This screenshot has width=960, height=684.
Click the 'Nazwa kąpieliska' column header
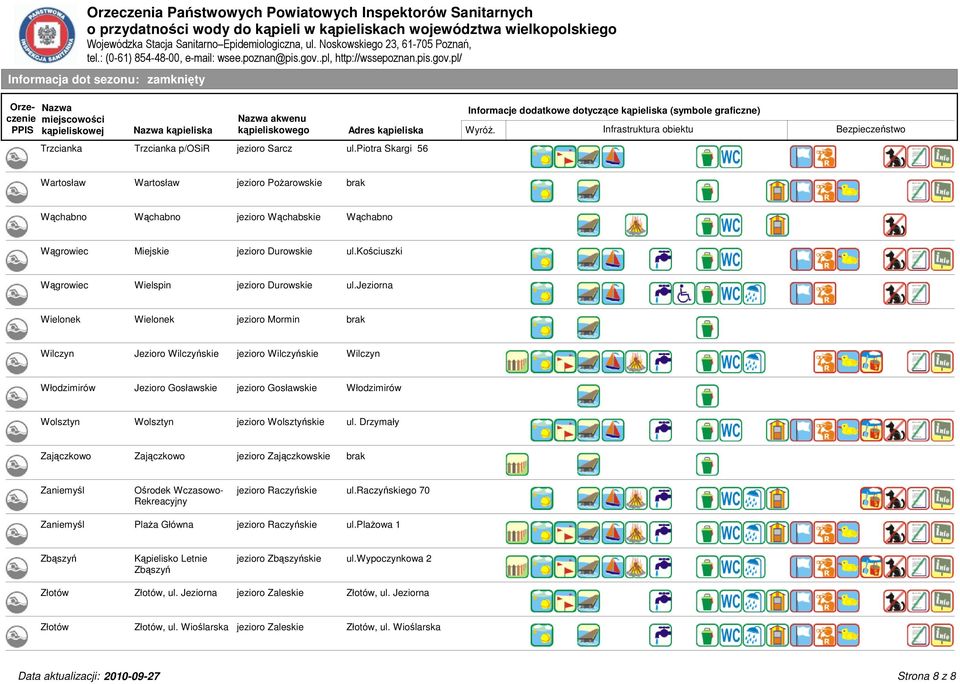click(x=173, y=130)
